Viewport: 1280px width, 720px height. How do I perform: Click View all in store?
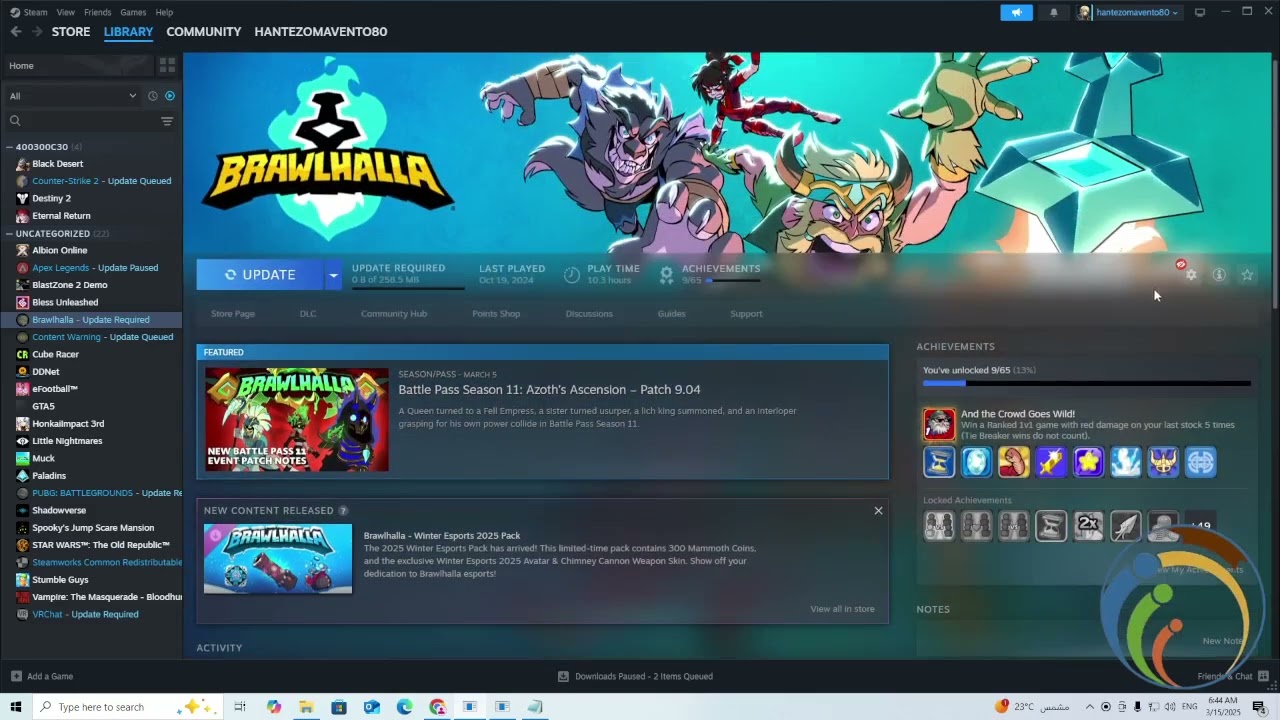point(842,609)
